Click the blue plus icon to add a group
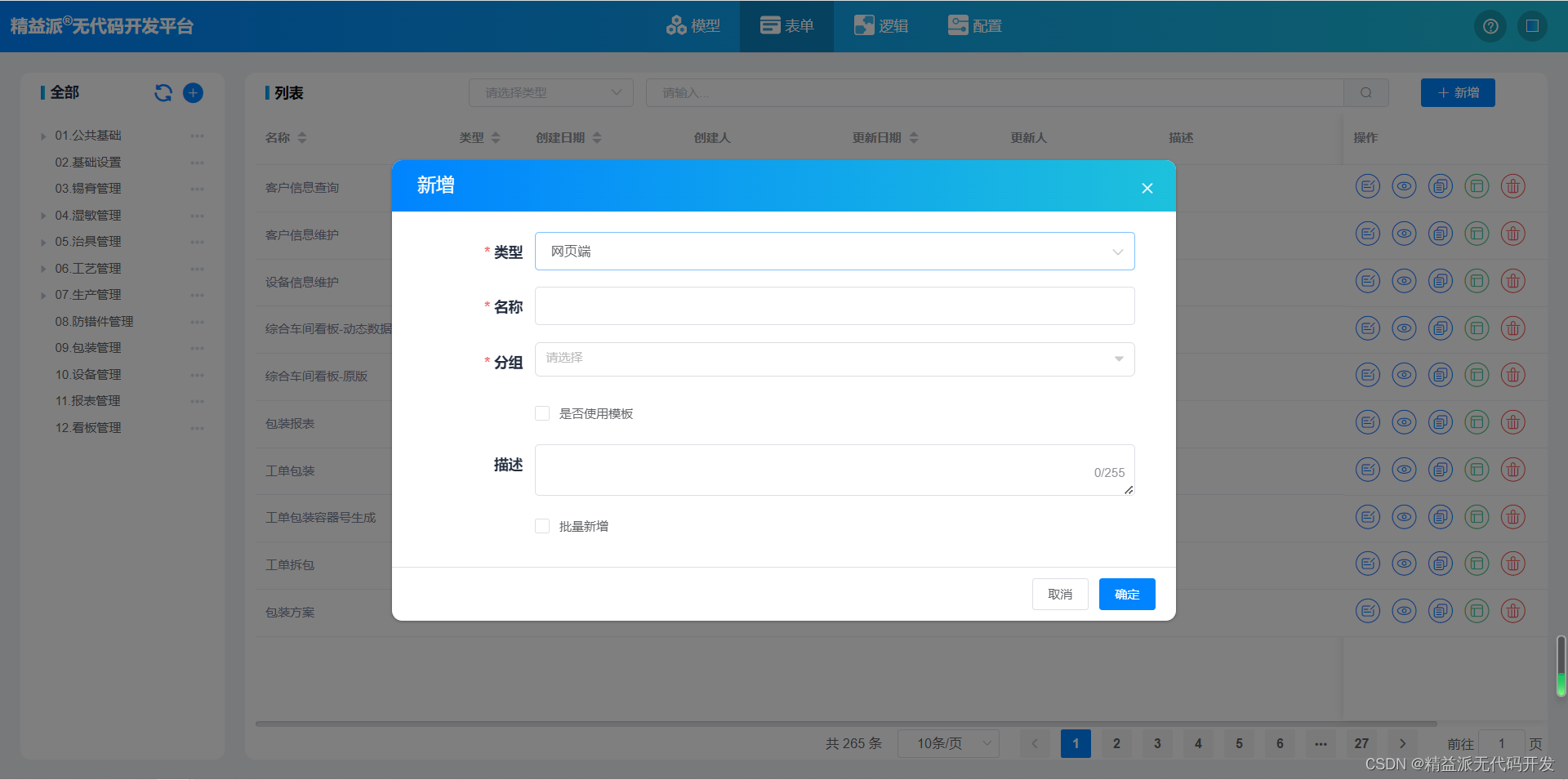The height and width of the screenshot is (780, 1568). pyautogui.click(x=193, y=92)
